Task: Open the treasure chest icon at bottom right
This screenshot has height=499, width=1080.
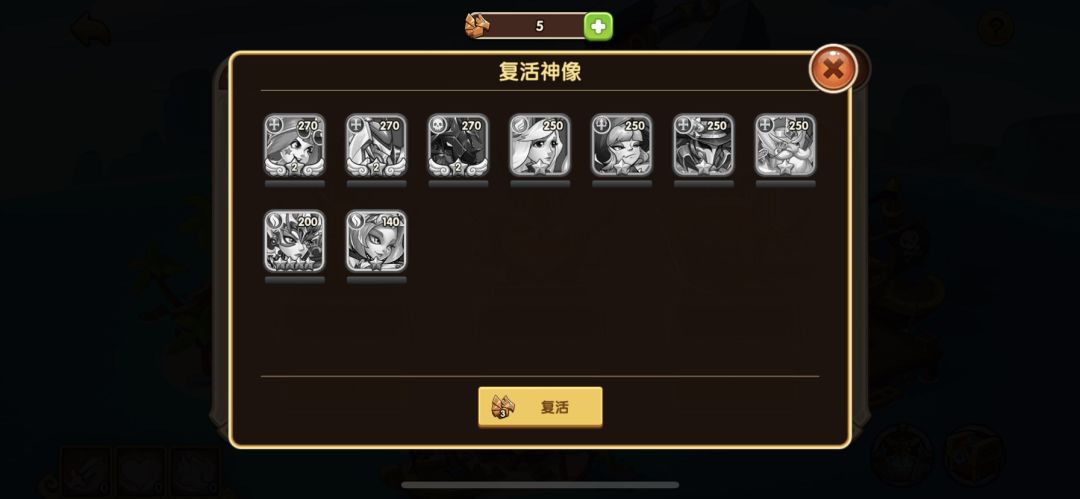Action: (975, 456)
